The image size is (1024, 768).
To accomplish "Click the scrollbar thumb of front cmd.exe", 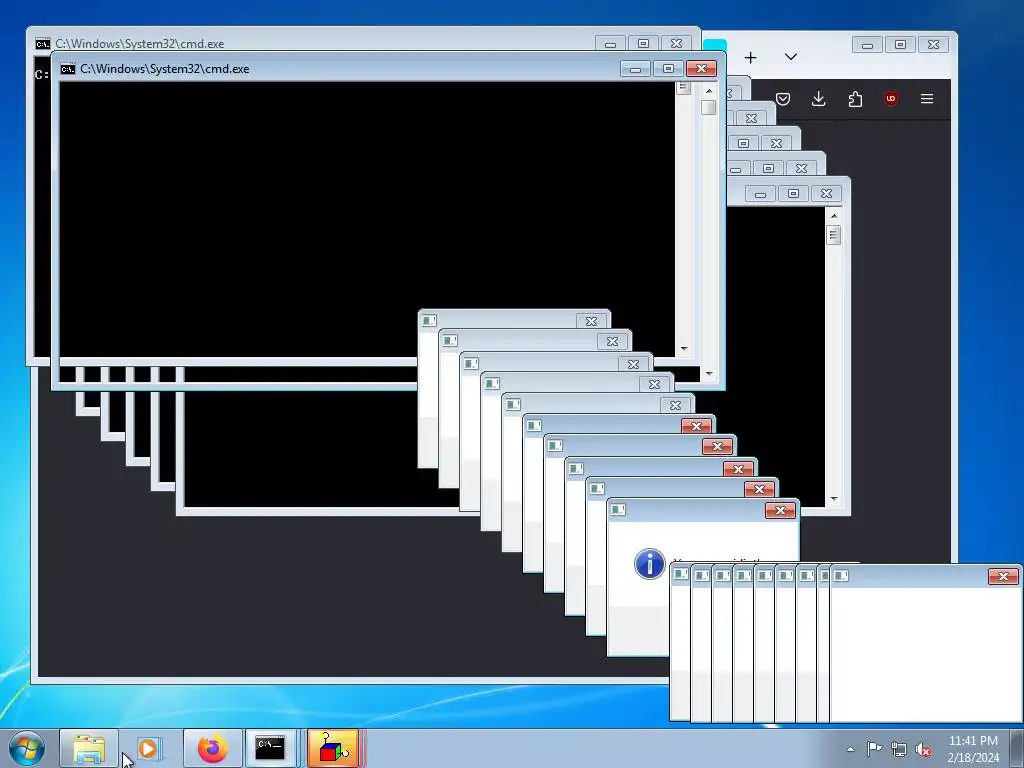I will tap(709, 107).
